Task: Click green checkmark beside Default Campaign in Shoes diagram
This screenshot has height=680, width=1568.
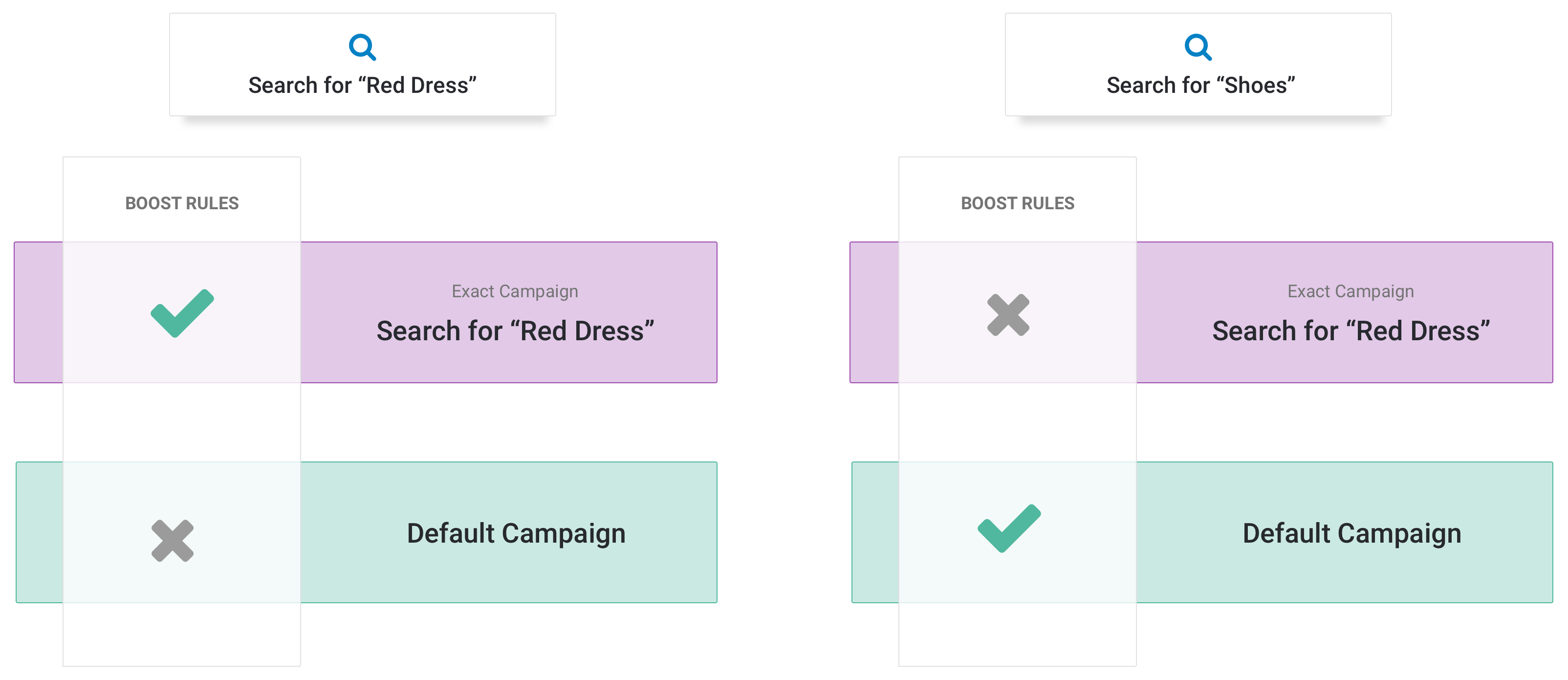Action: coord(1009,528)
